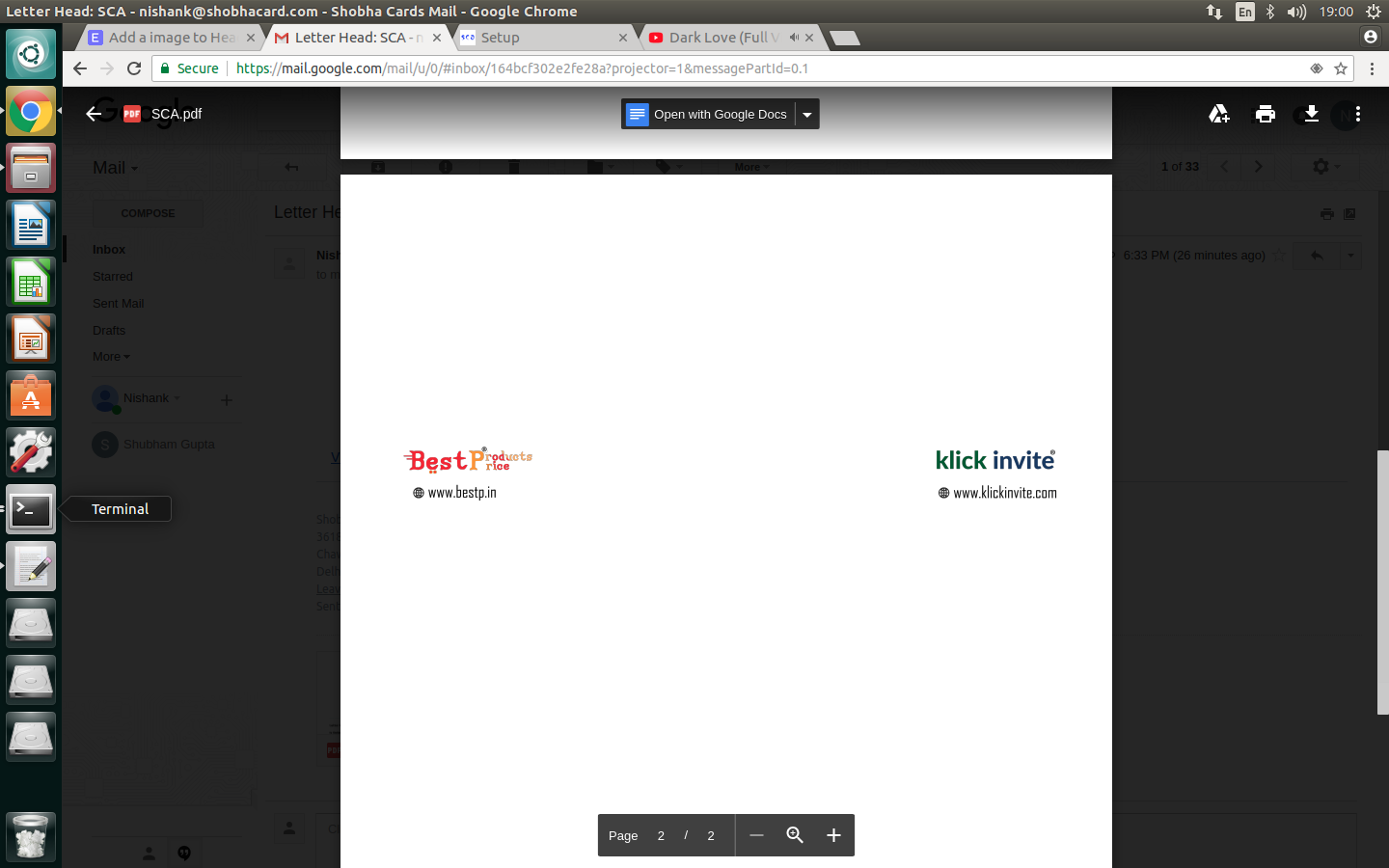Open more actions menu in PDF viewer
Viewport: 1389px width, 868px height.
[x=1357, y=114]
